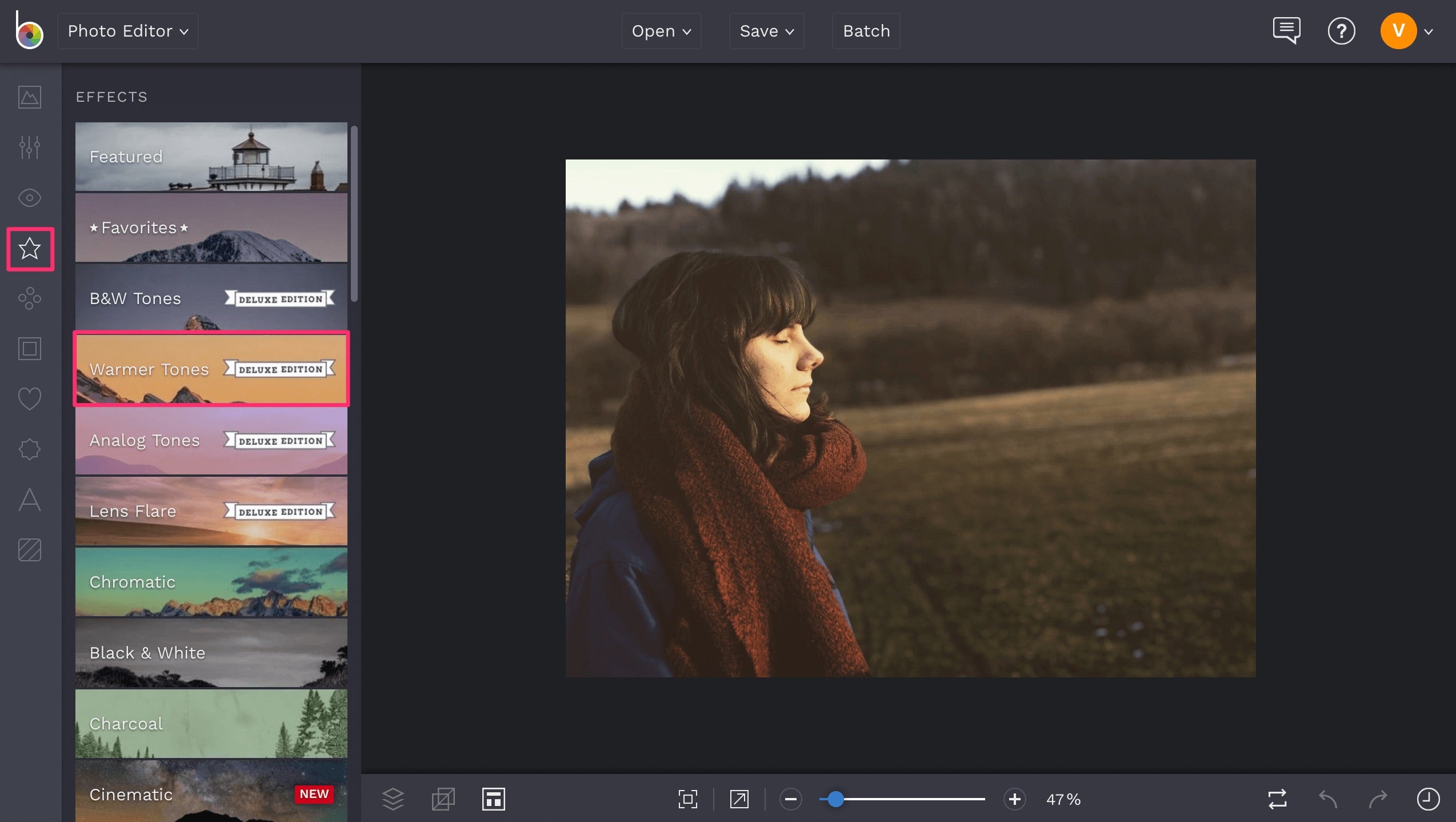Open the Photo Editor switcher dropdown
This screenshot has height=822, width=1456.
tap(127, 30)
